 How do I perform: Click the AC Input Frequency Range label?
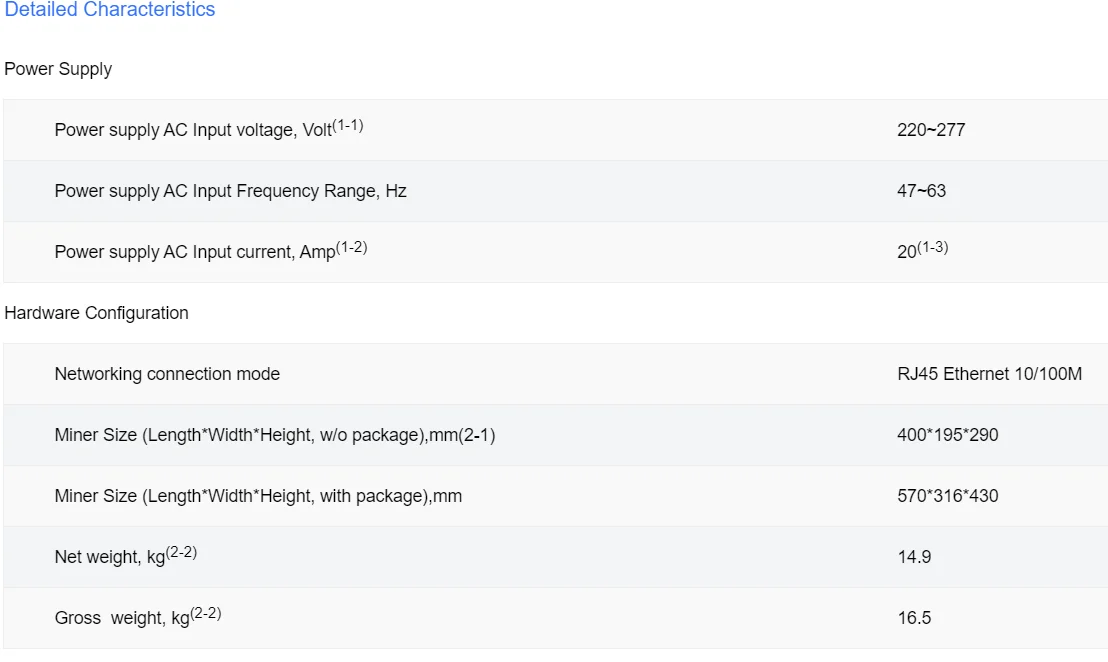point(230,191)
